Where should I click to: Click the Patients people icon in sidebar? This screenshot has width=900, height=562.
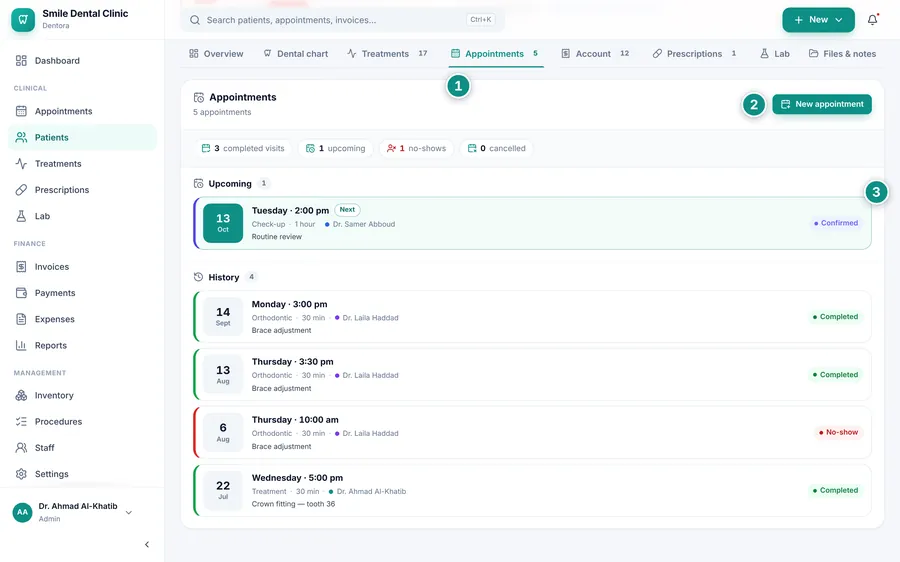point(21,137)
